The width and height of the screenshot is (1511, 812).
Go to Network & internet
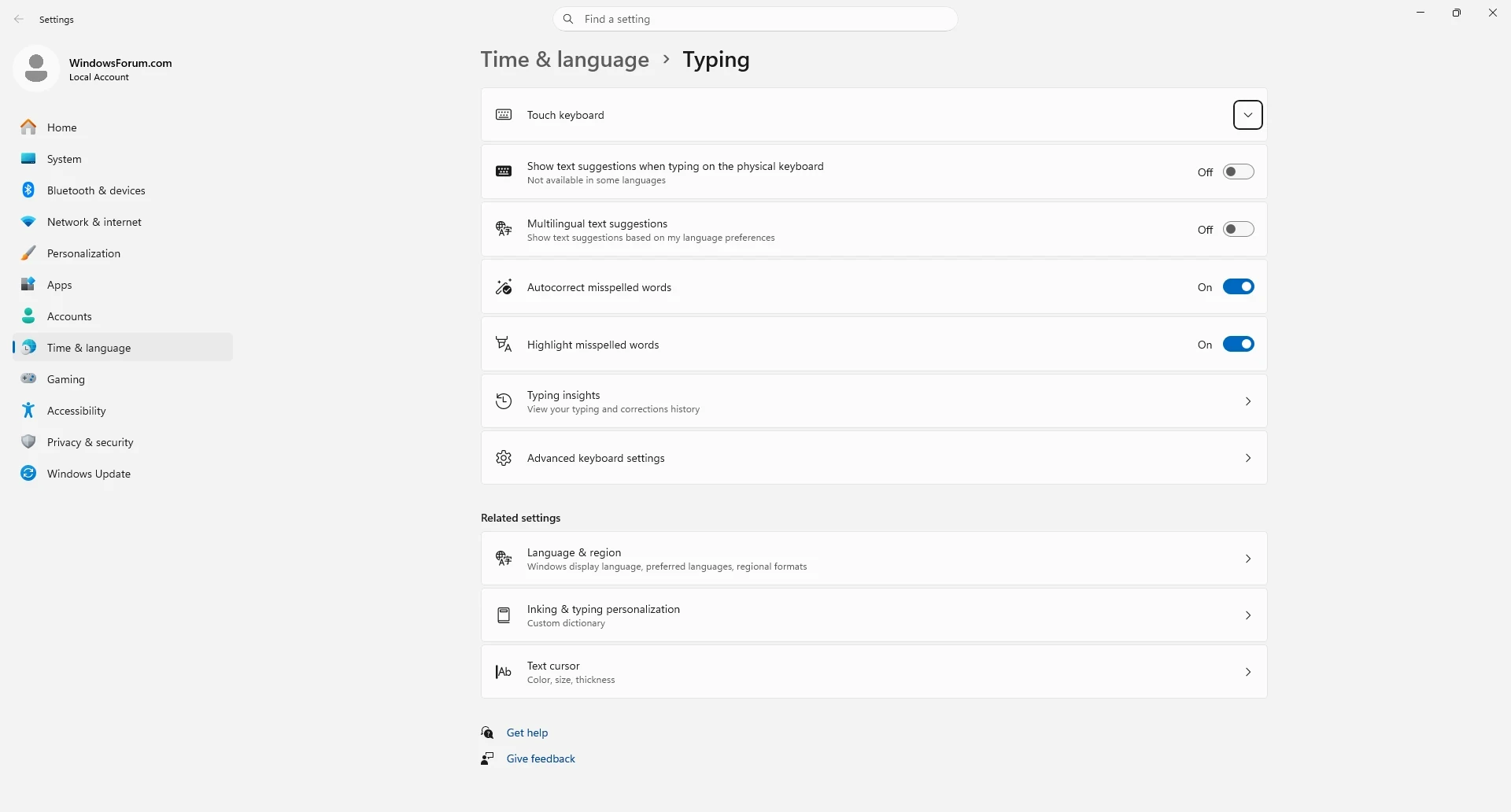pos(123,222)
